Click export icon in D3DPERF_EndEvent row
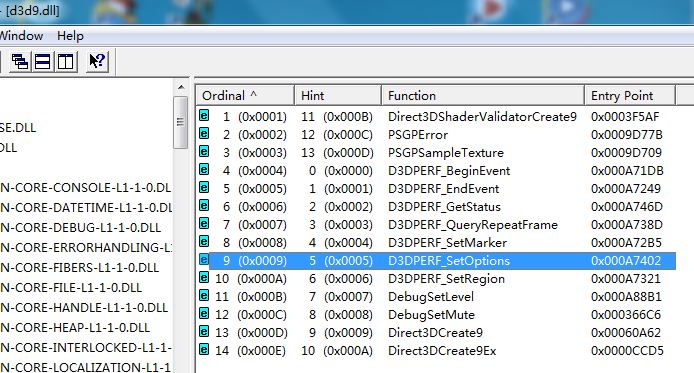 coord(204,188)
